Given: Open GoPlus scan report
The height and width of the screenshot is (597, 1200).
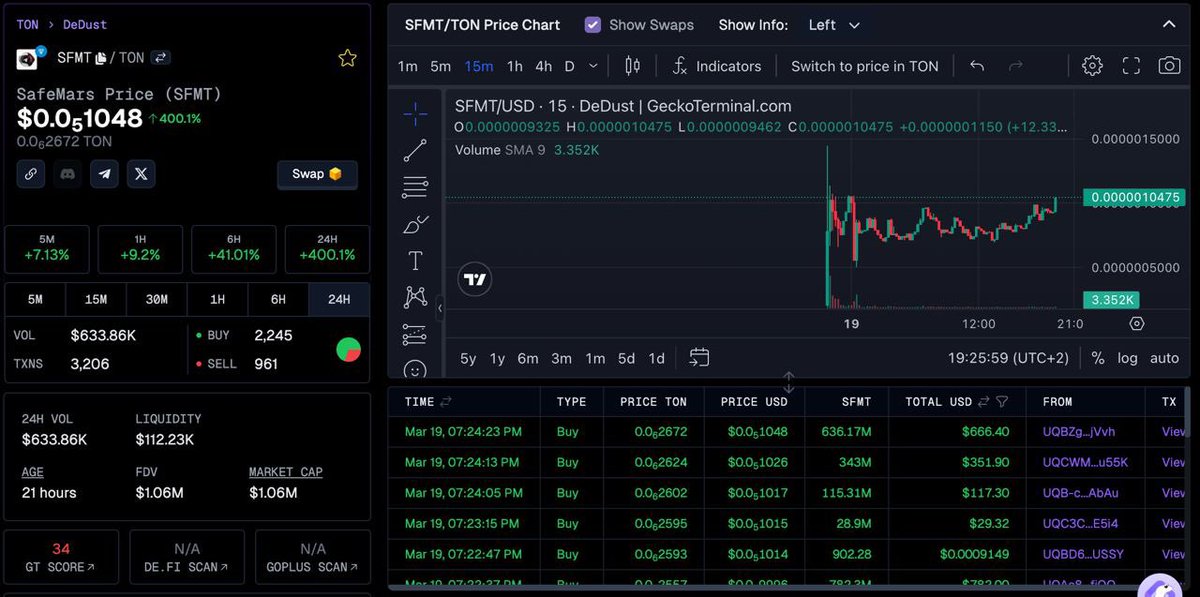Looking at the screenshot, I should [x=312, y=558].
